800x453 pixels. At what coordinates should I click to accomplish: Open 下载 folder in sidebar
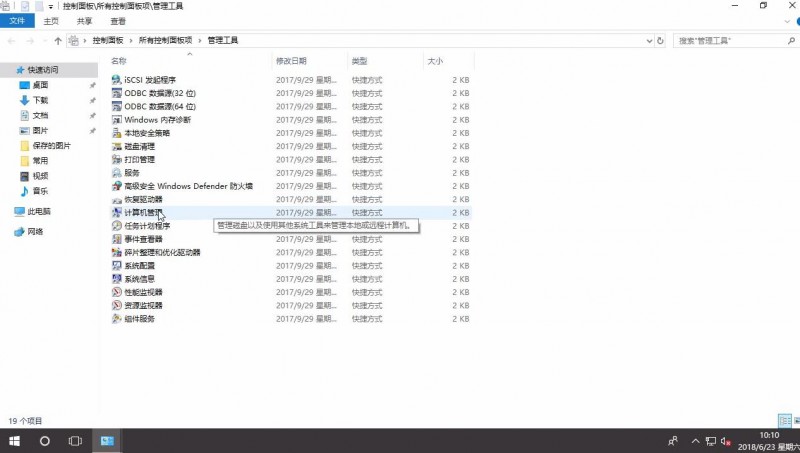pos(40,100)
